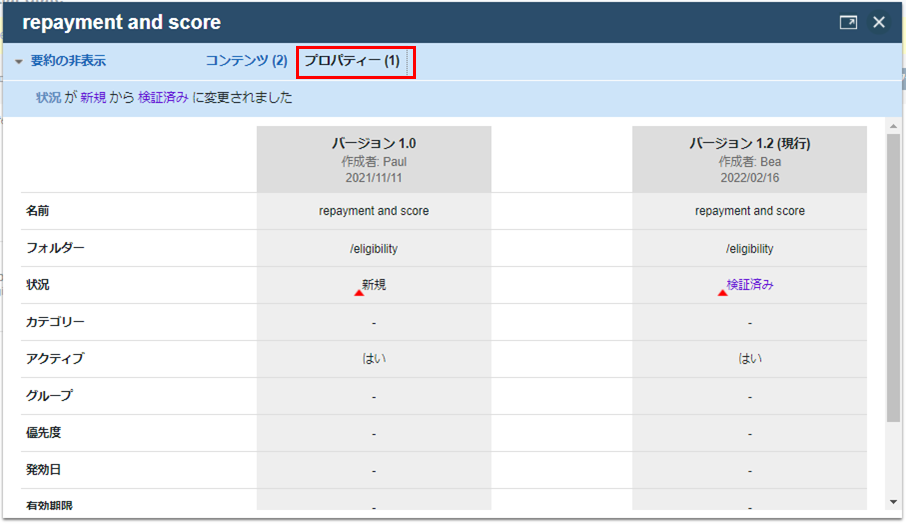906x525 pixels.
Task: Click 作成者: Bea text
Action: click(749, 162)
